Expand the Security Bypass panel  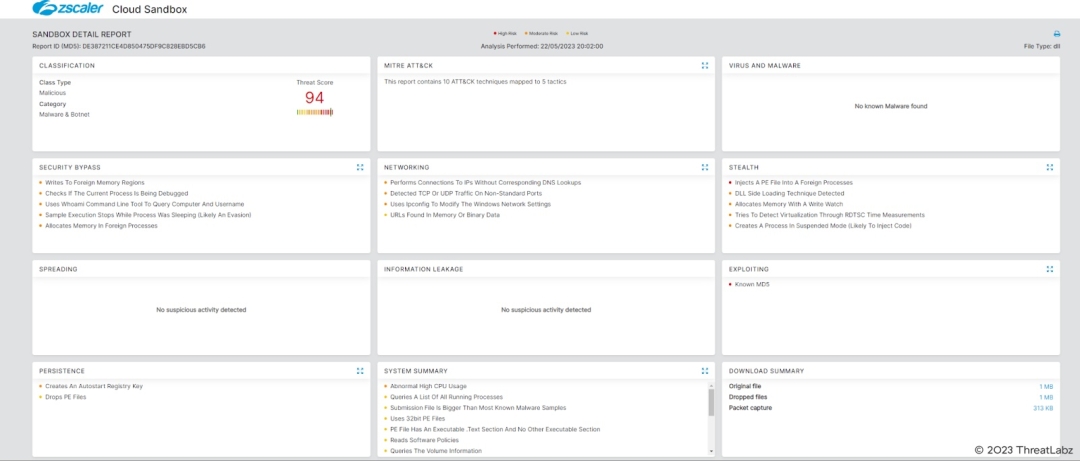360,168
